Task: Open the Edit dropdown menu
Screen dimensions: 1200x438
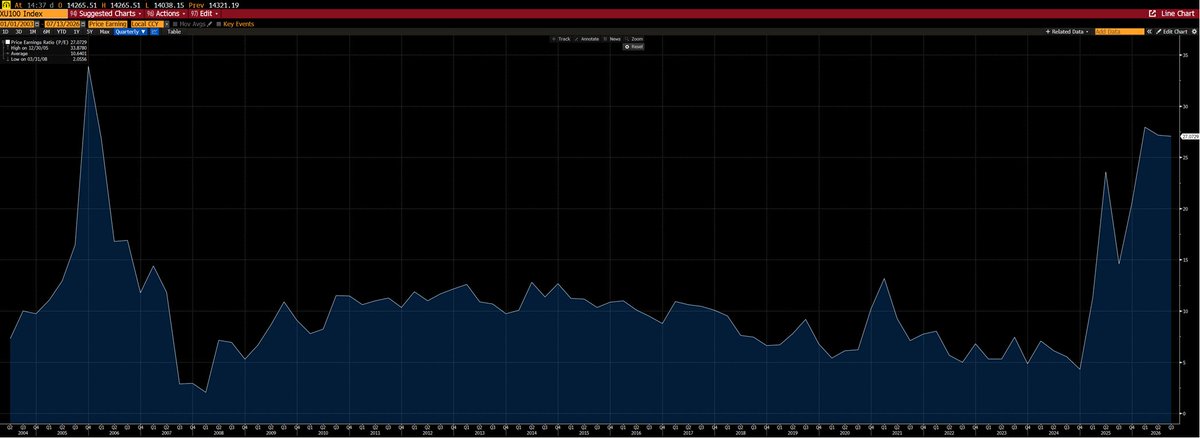Action: click(204, 14)
